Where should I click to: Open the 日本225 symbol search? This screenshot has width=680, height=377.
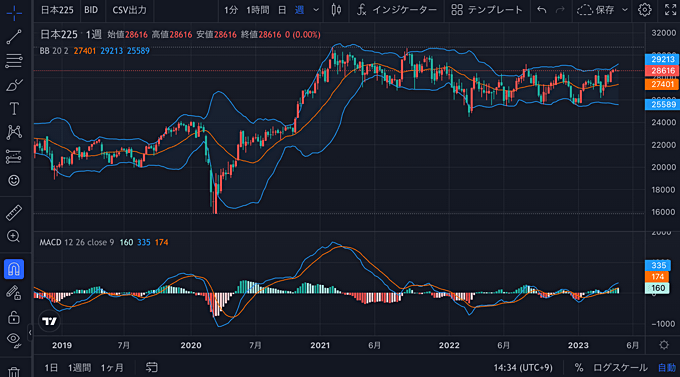coord(57,10)
